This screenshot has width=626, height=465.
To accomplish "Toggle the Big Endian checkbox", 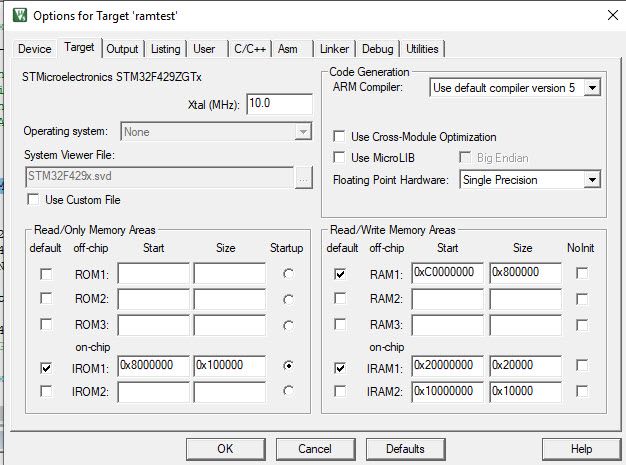I will [465, 157].
